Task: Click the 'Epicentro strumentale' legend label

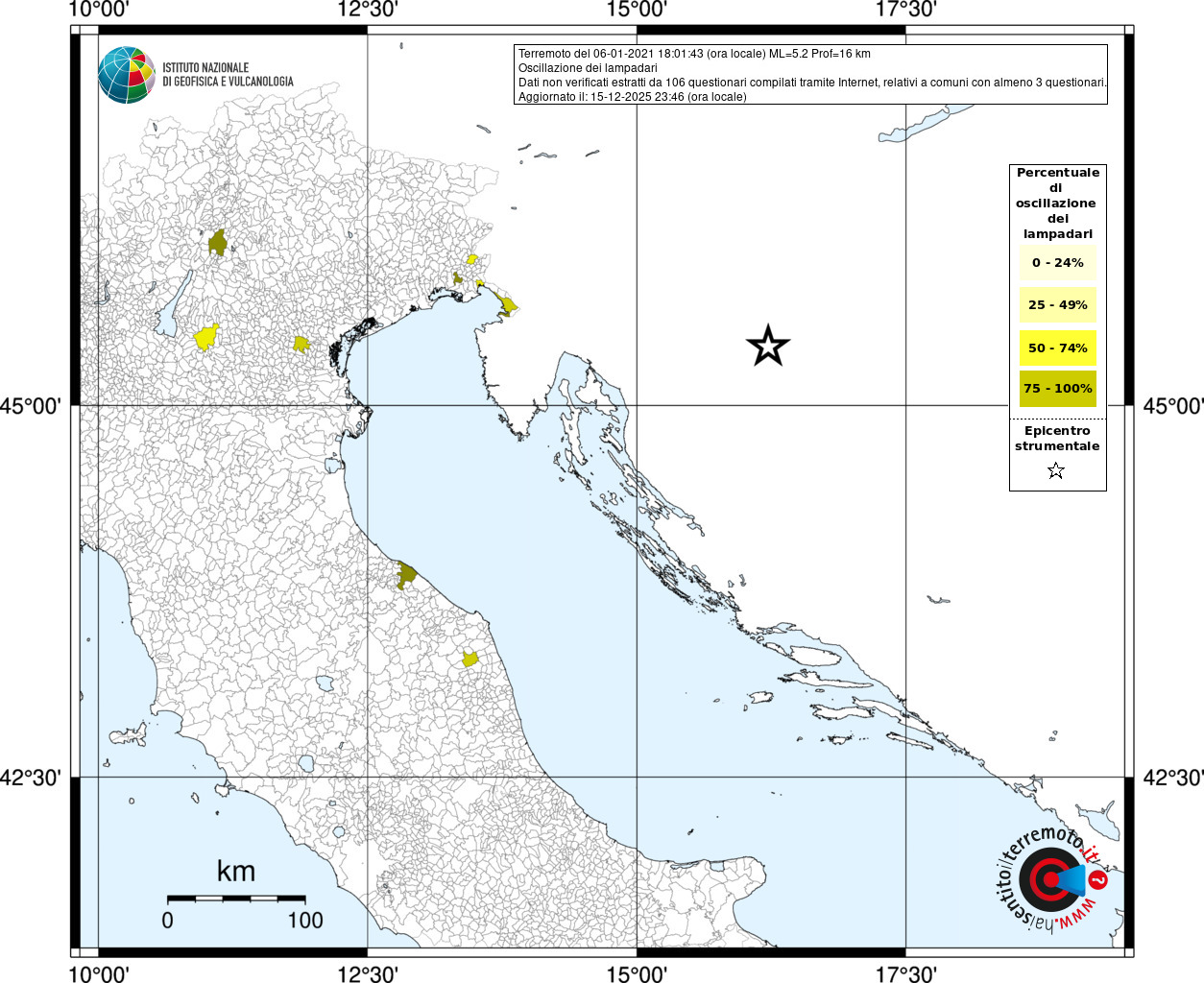Action: click(x=1057, y=438)
